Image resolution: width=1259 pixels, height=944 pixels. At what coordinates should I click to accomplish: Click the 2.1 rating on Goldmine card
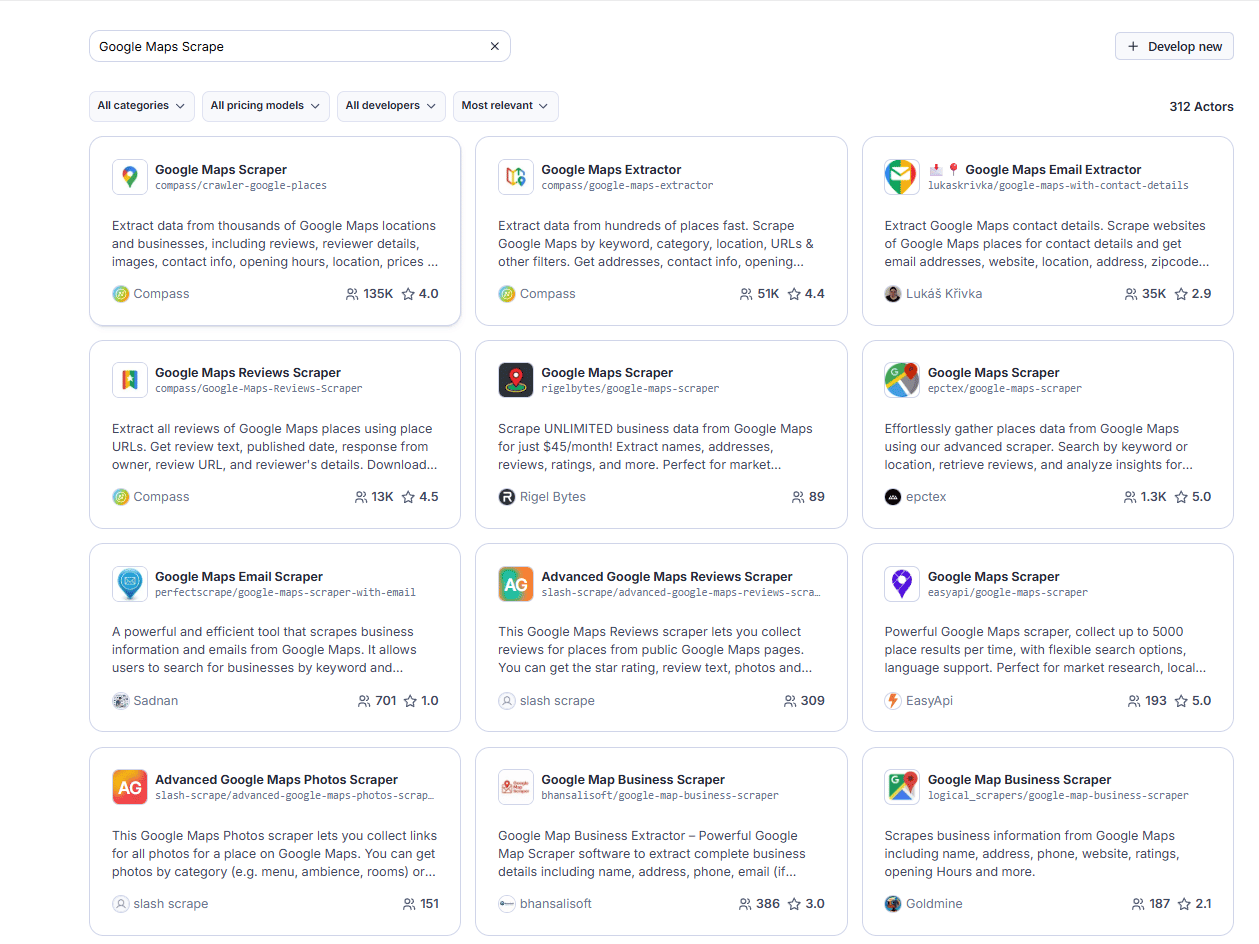[1202, 904]
